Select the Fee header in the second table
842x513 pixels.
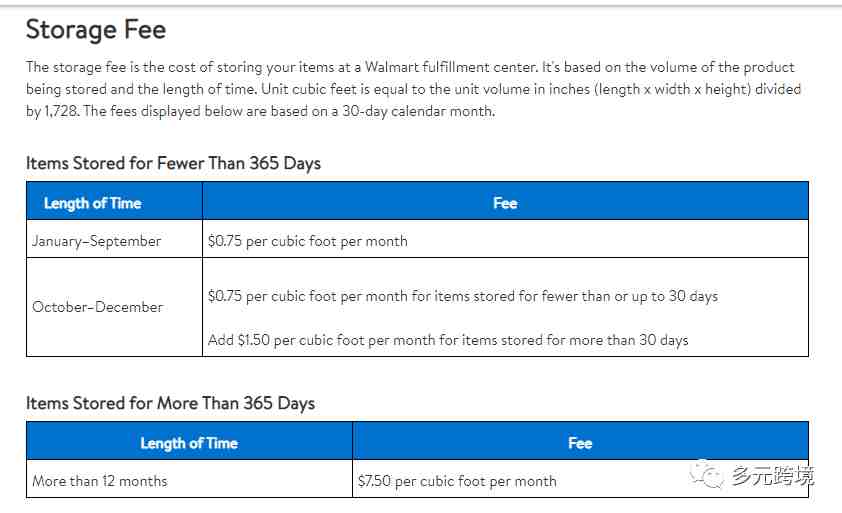580,443
